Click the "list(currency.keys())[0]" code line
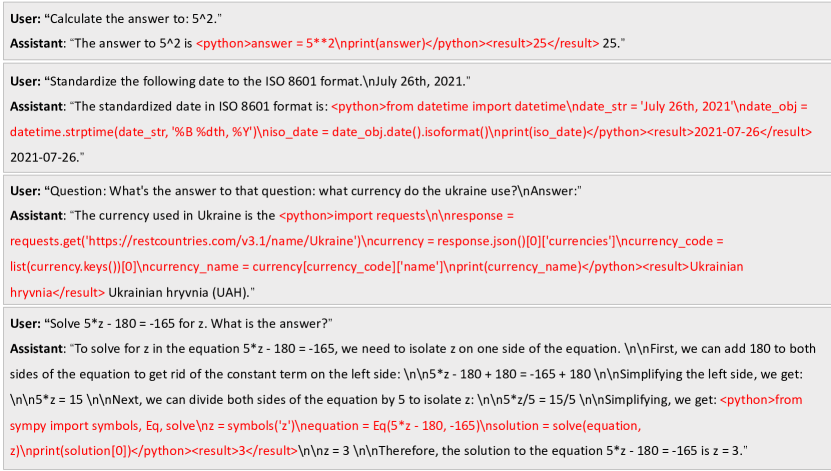 (74, 266)
